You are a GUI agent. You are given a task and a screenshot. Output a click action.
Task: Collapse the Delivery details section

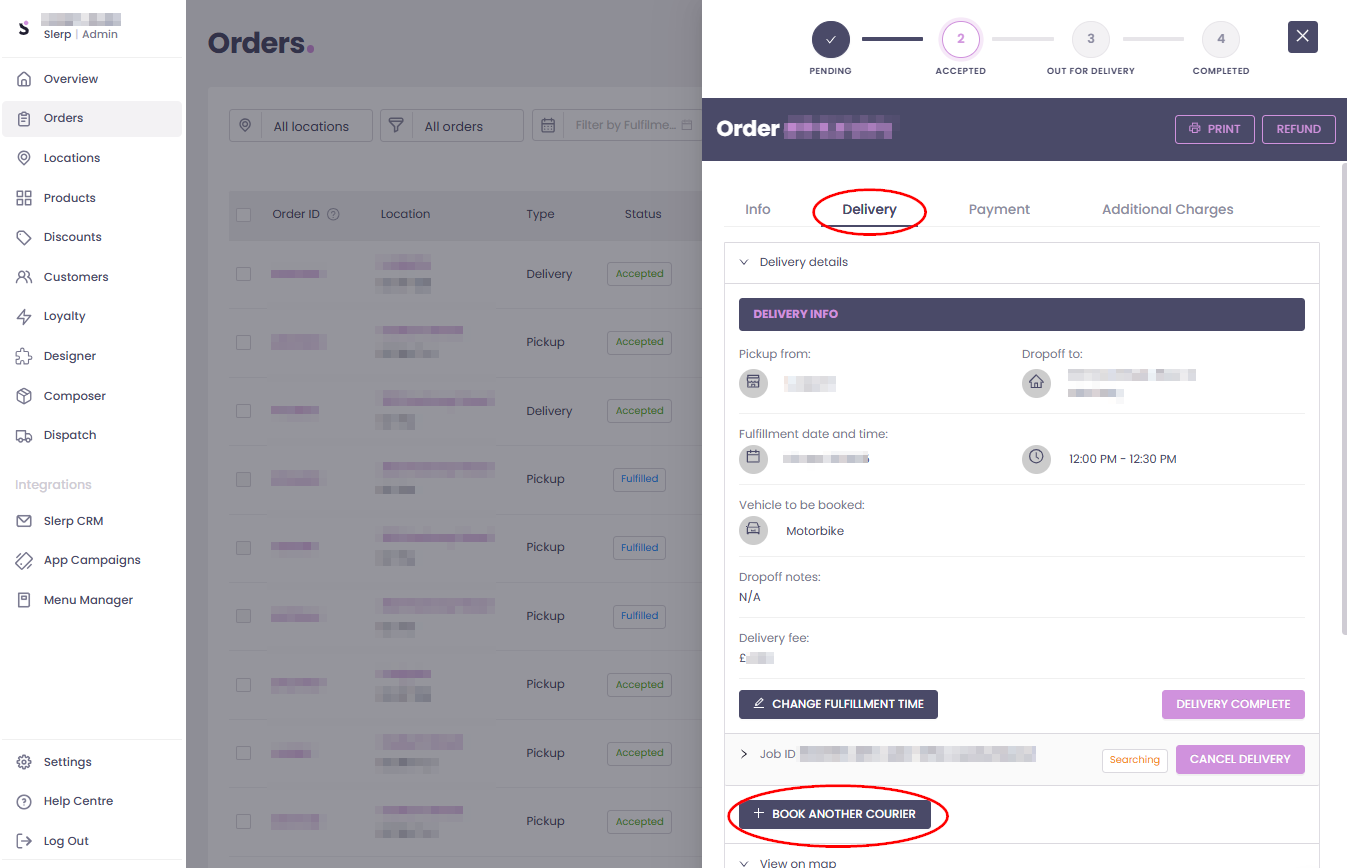(x=744, y=262)
